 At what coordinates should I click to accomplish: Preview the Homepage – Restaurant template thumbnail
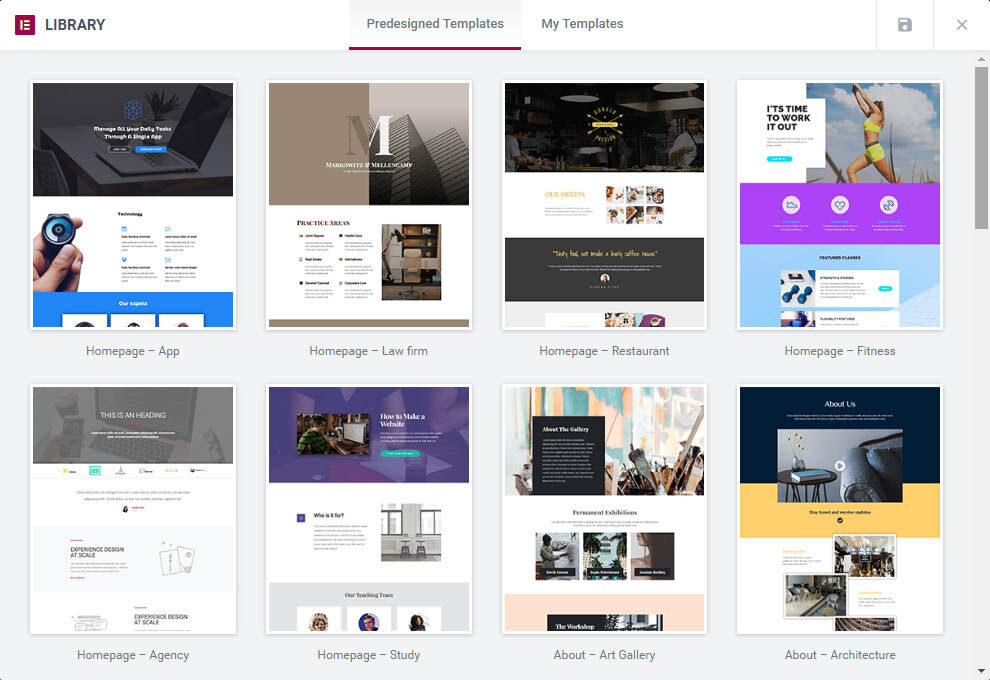[x=604, y=205]
